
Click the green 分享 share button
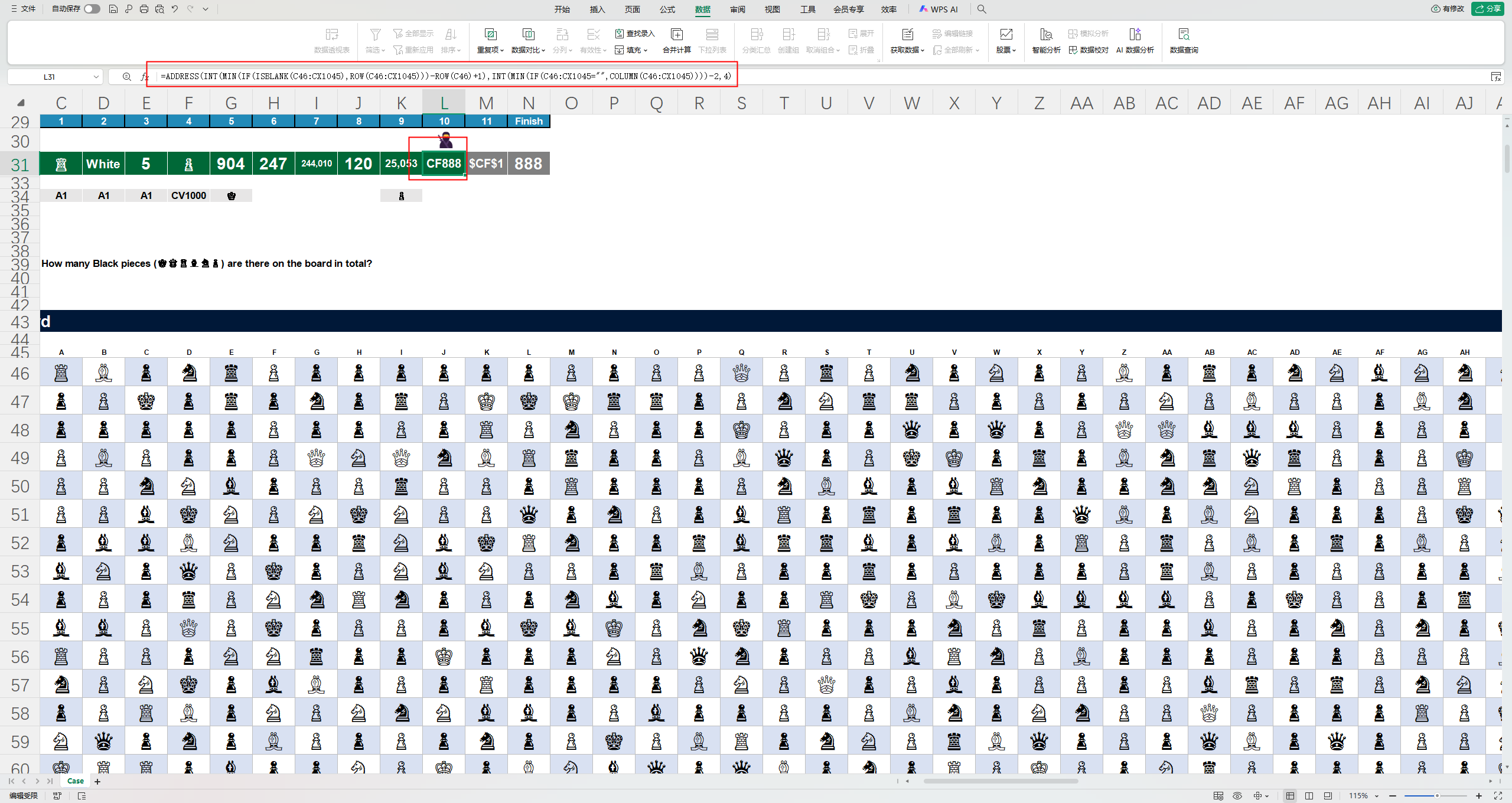[1488, 9]
